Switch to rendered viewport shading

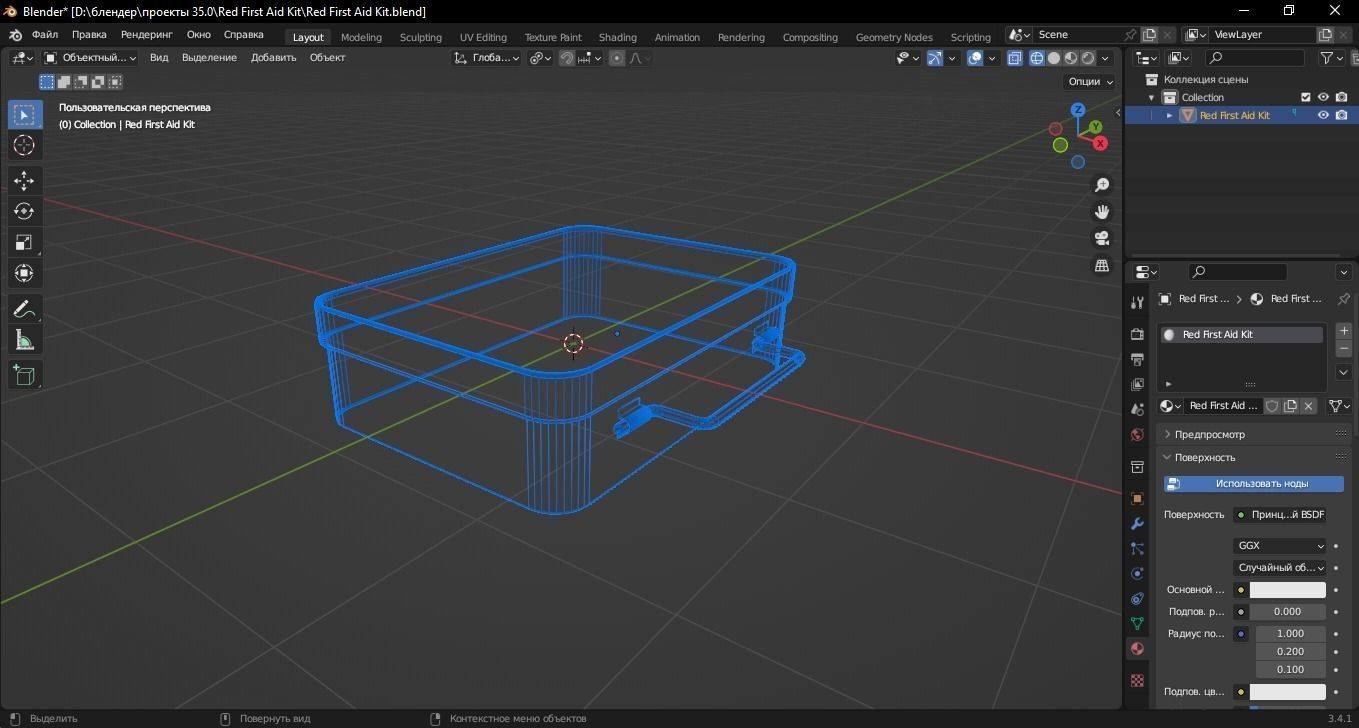point(1087,58)
